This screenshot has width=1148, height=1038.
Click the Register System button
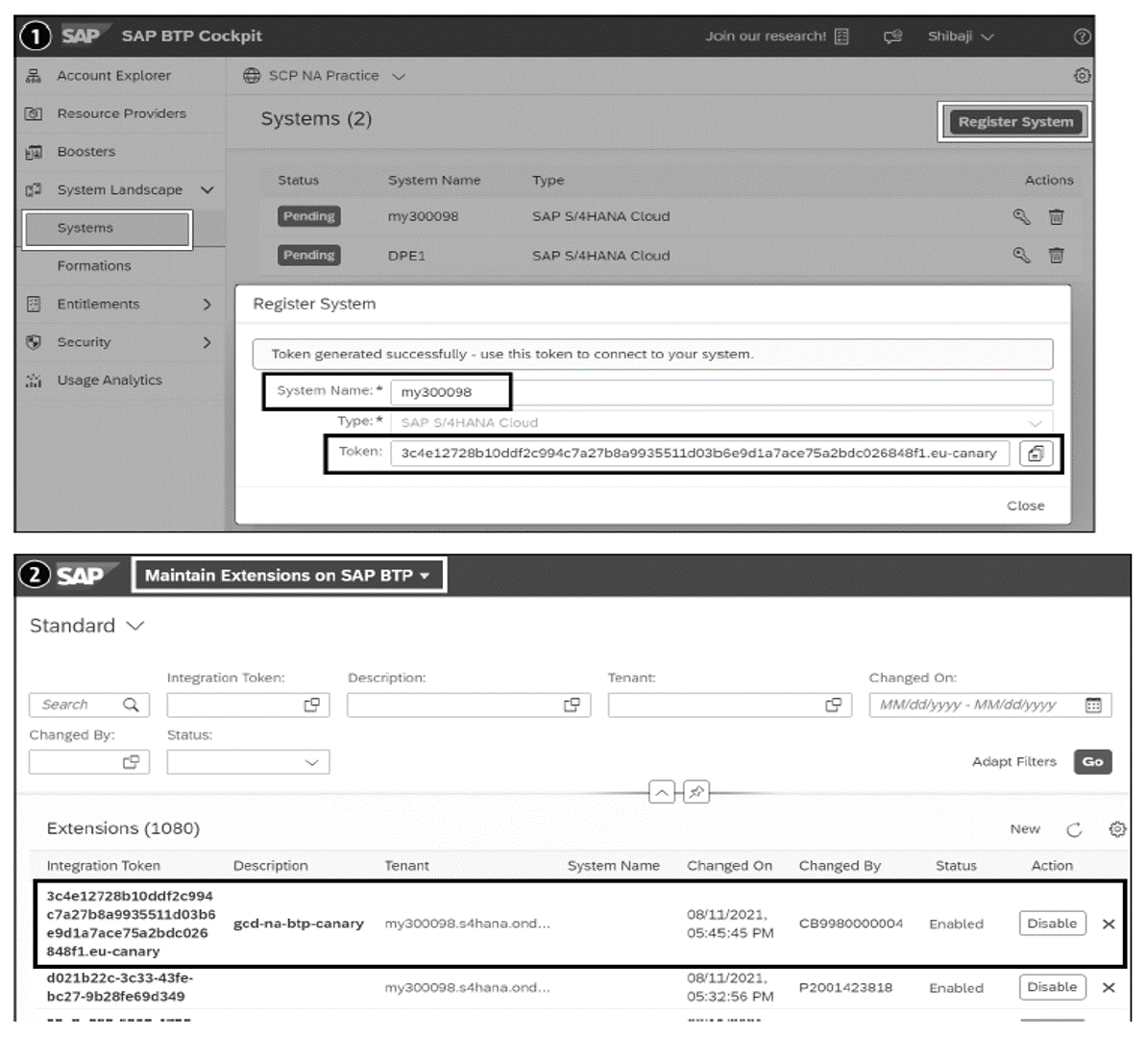coord(1014,121)
